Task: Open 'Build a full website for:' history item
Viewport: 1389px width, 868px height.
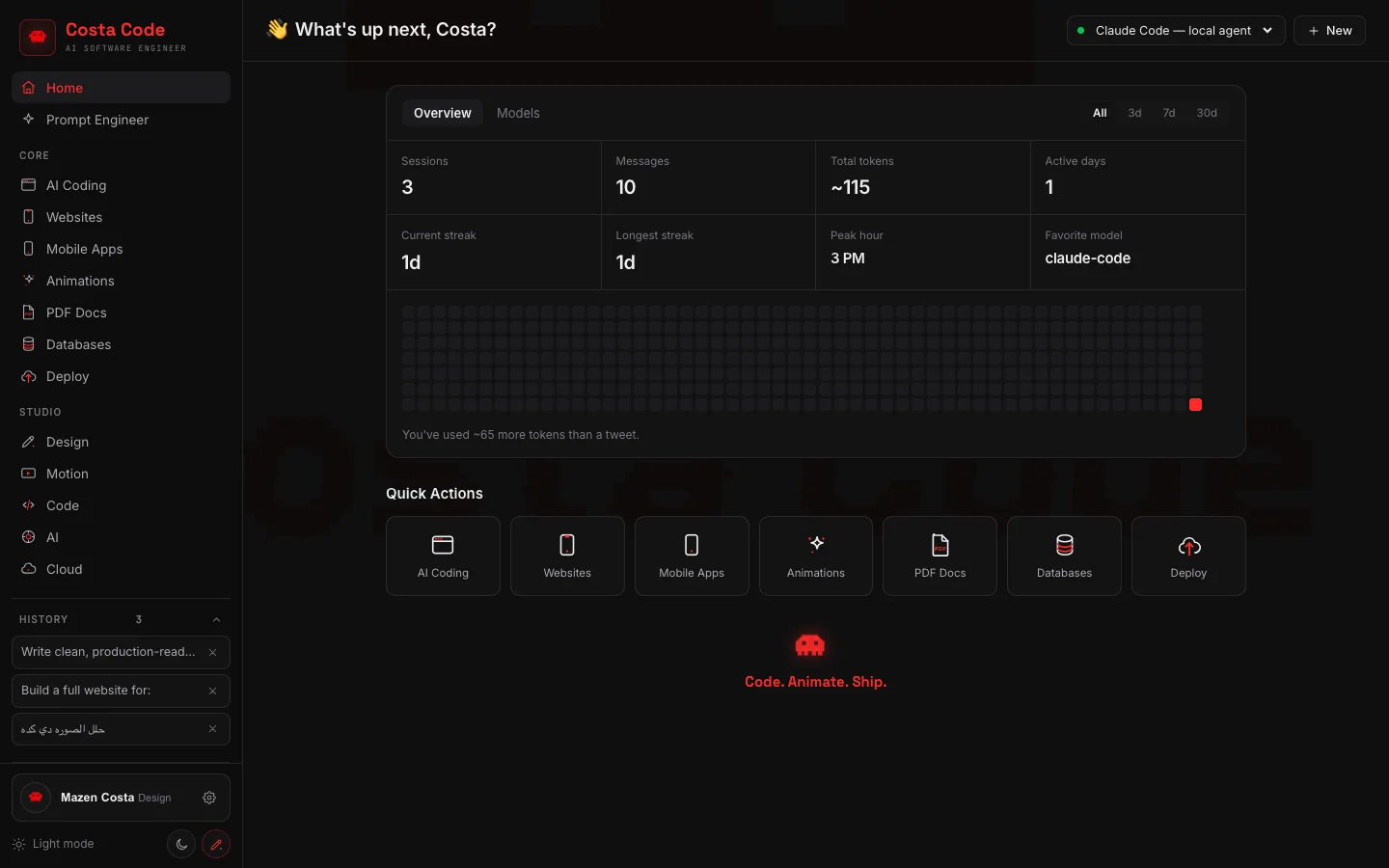Action: coord(86,691)
